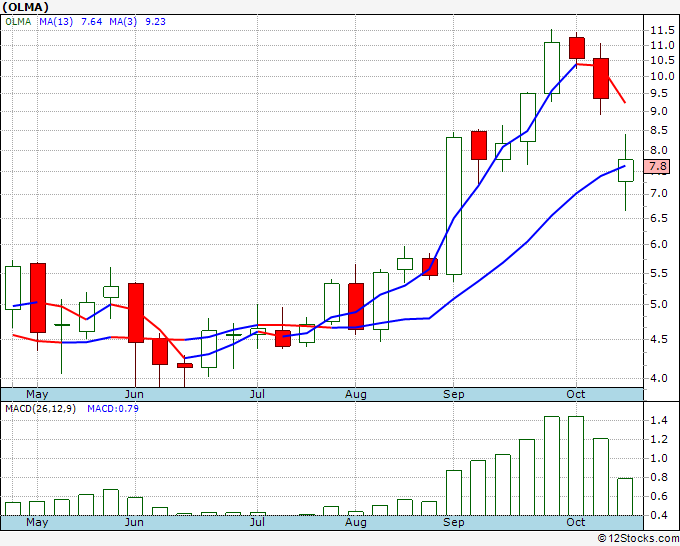Image resolution: width=680 pixels, height=546 pixels.
Task: Click the Jun label on price timeline
Action: [x=134, y=394]
